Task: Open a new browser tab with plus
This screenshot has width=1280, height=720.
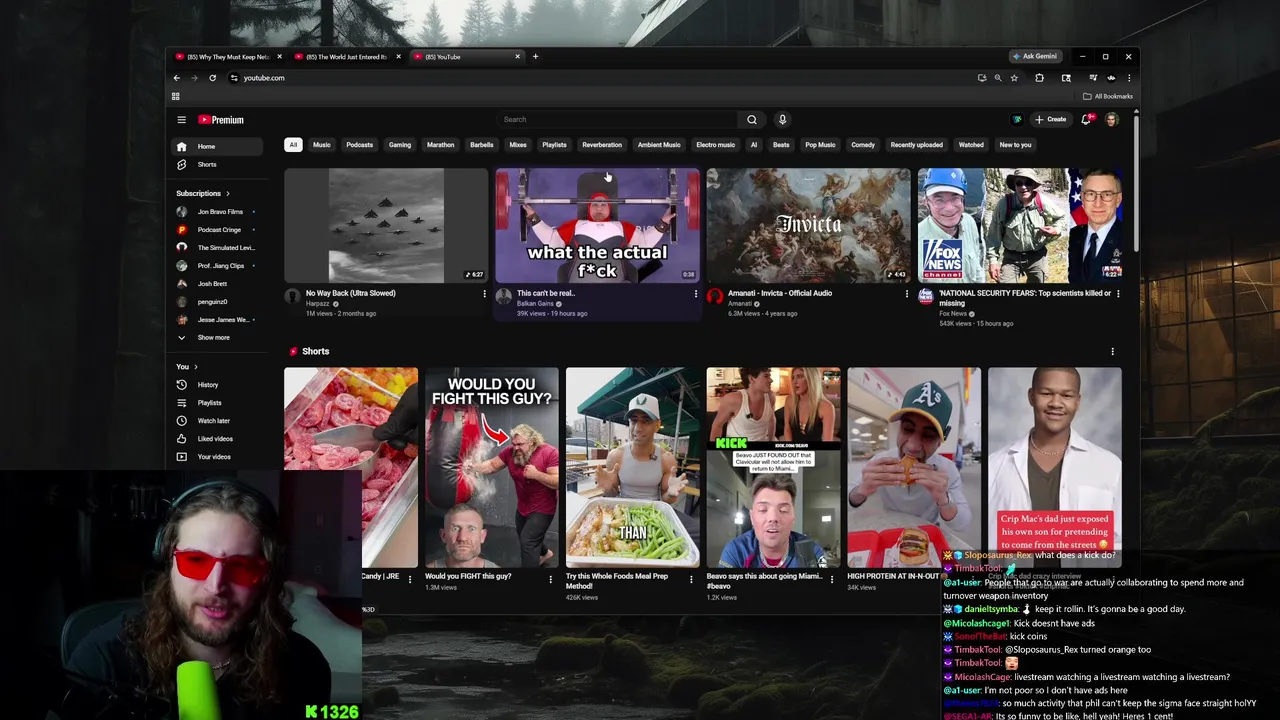Action: click(x=535, y=57)
